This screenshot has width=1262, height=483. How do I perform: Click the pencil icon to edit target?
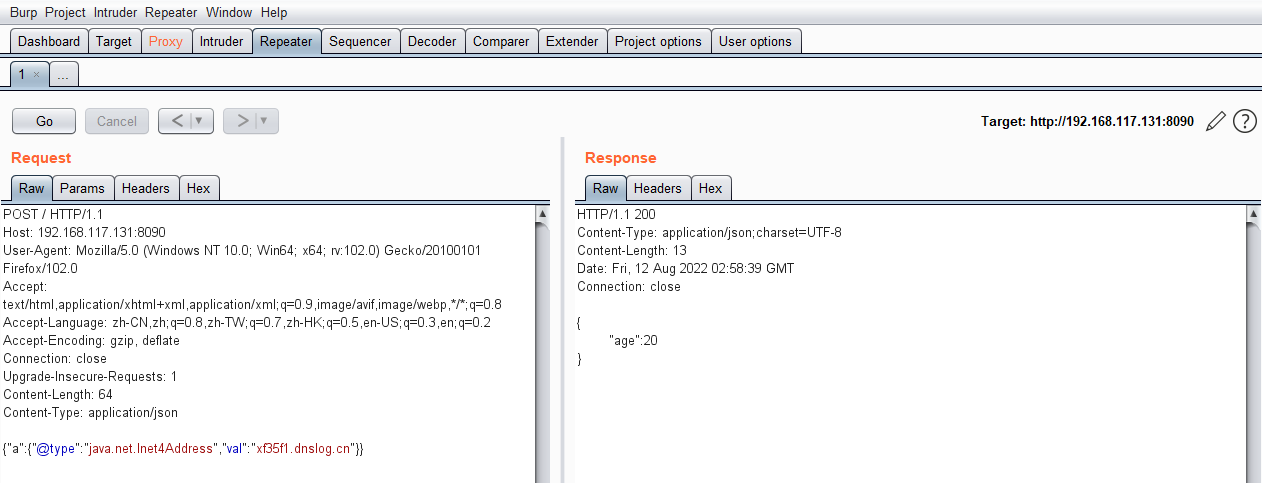pos(1215,121)
